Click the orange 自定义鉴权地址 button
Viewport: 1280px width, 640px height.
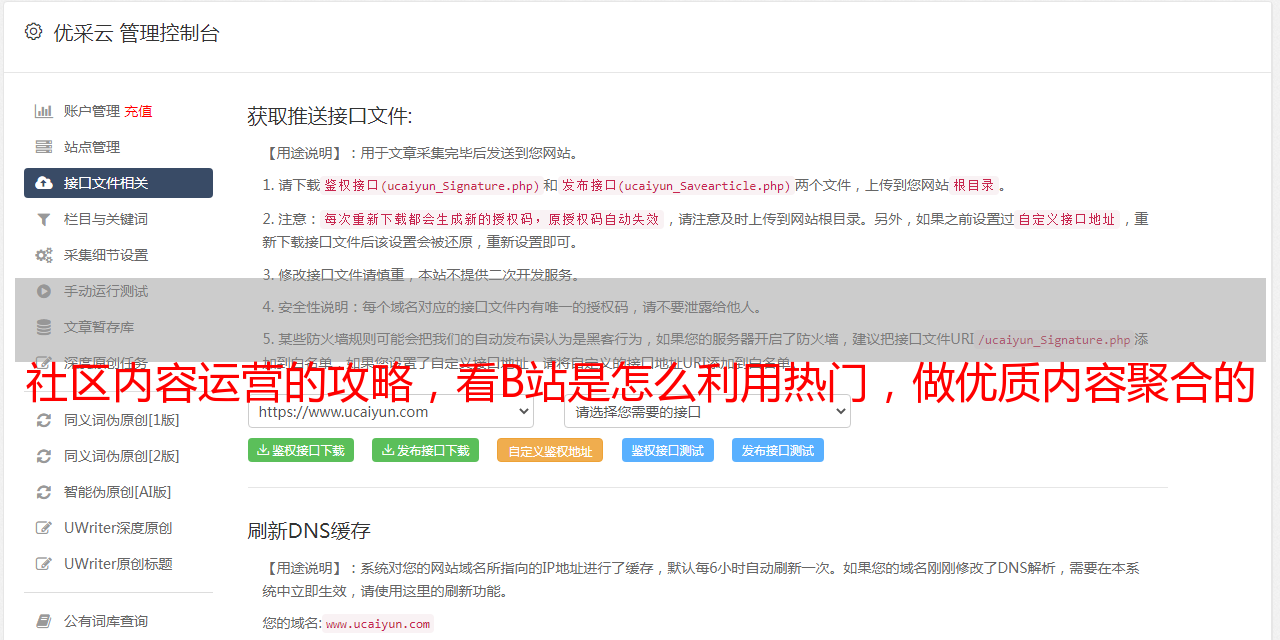point(550,450)
